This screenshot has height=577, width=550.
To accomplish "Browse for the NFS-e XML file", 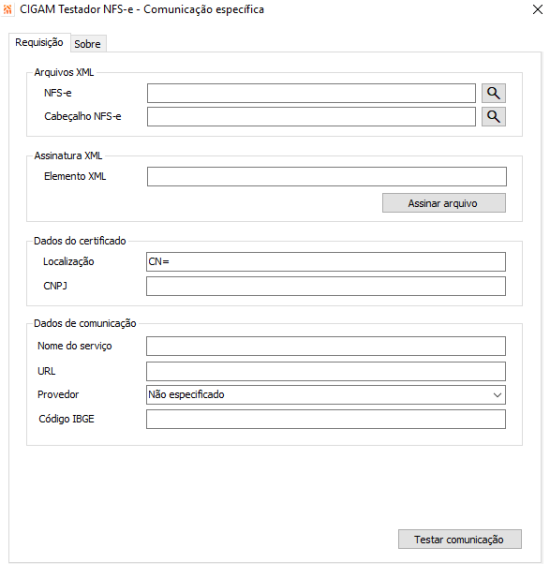I will click(x=493, y=93).
